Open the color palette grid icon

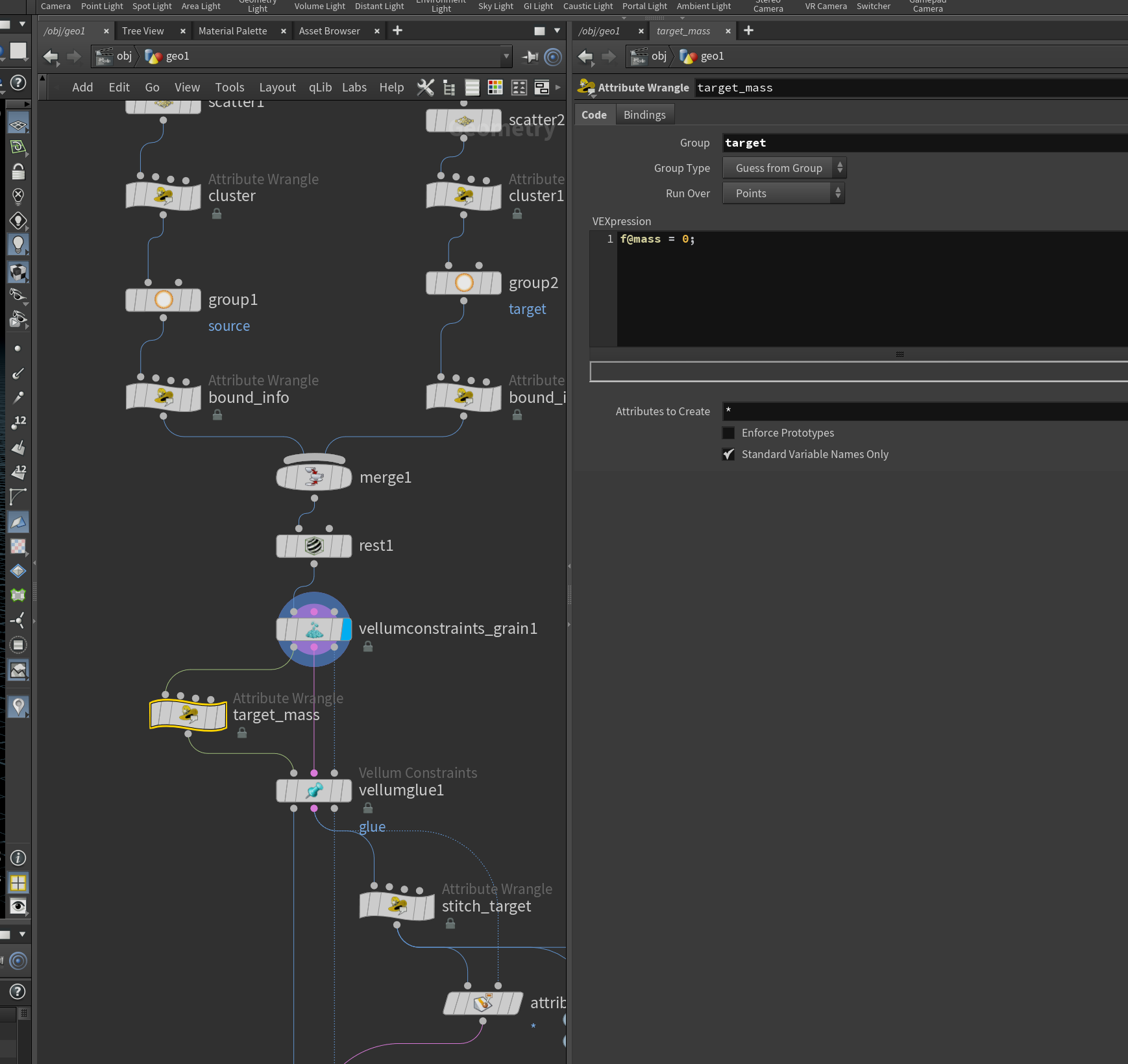click(x=495, y=87)
